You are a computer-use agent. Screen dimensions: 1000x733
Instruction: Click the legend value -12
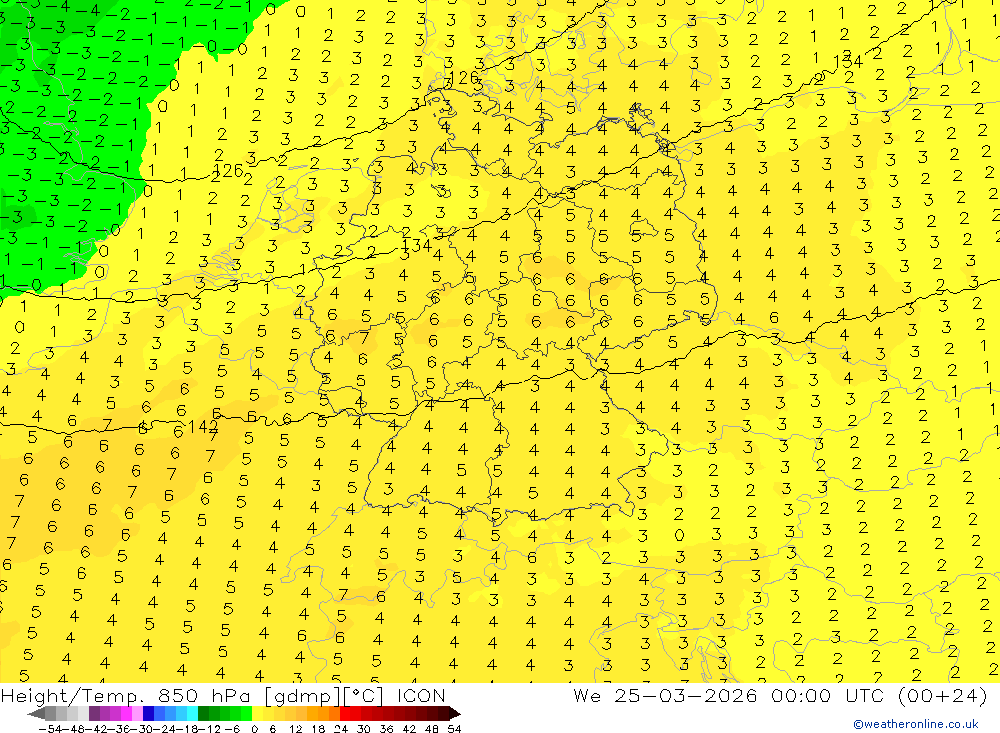(210, 729)
